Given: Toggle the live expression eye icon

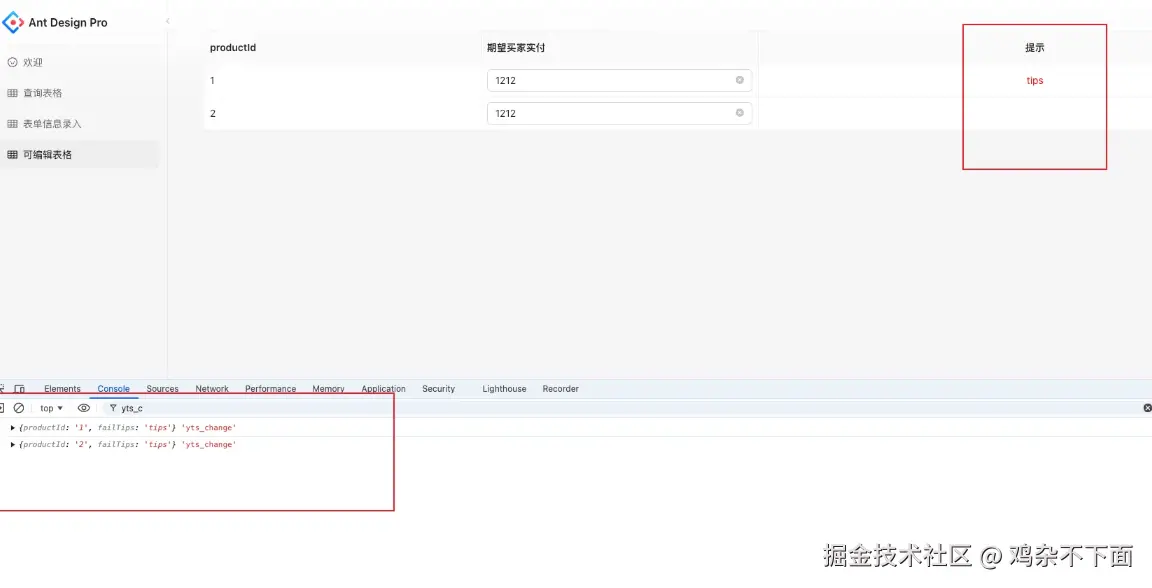Looking at the screenshot, I should point(84,408).
